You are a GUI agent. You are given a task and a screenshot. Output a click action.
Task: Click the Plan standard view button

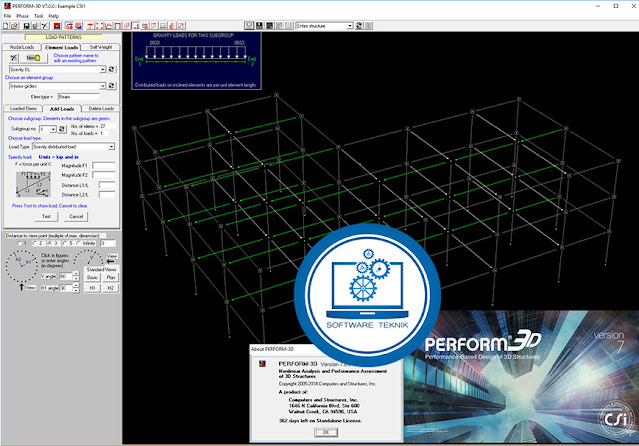(110, 278)
